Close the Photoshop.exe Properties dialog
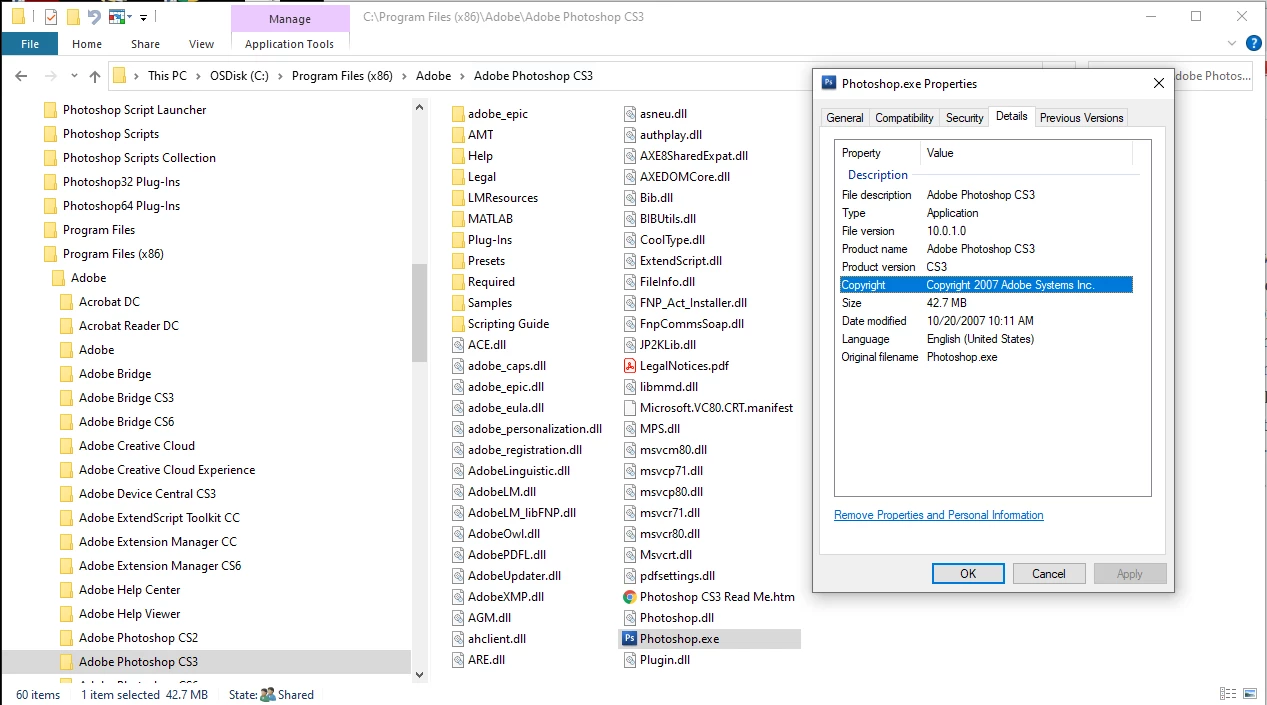 (x=1158, y=84)
